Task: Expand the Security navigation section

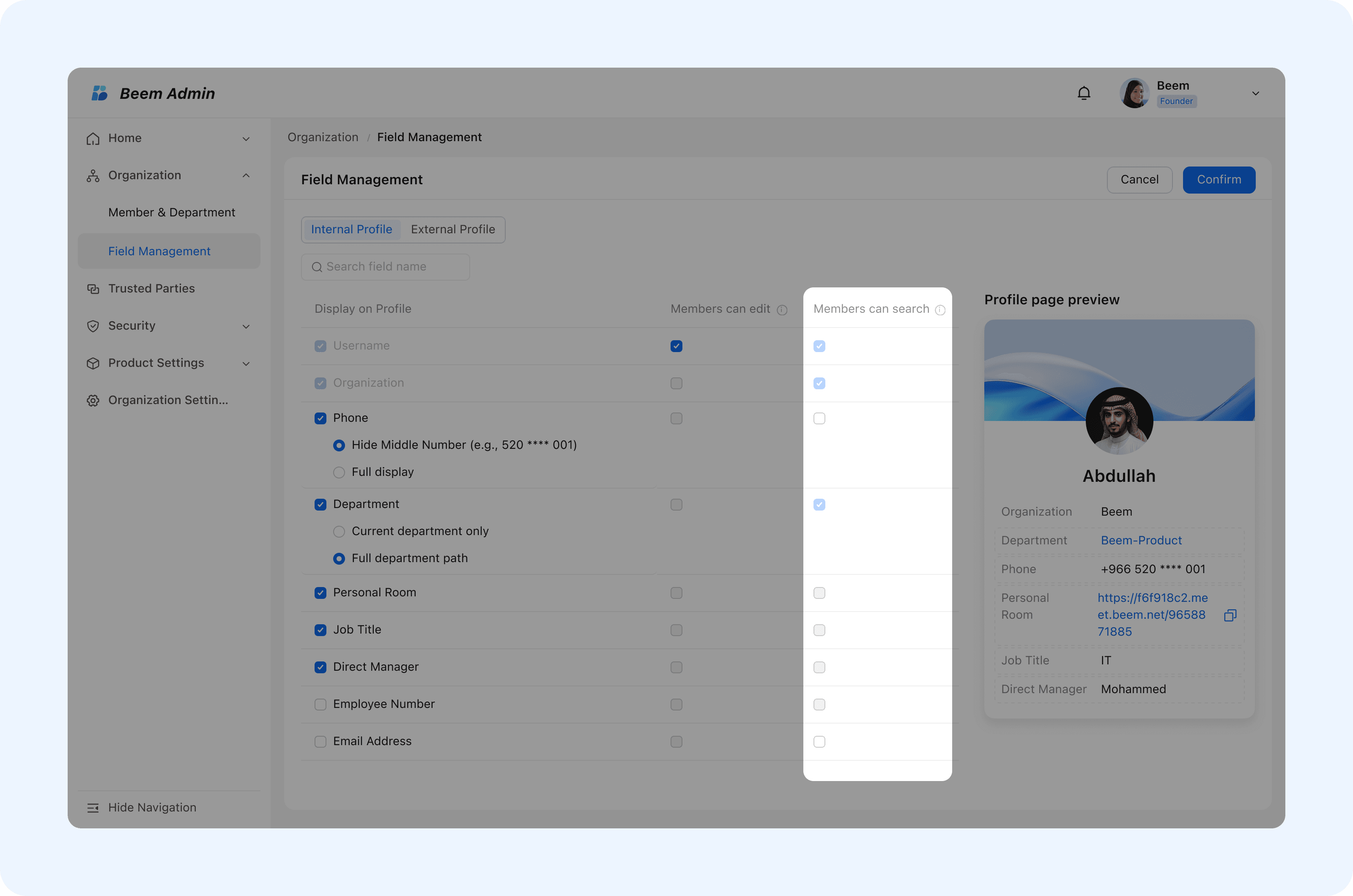Action: coord(246,326)
